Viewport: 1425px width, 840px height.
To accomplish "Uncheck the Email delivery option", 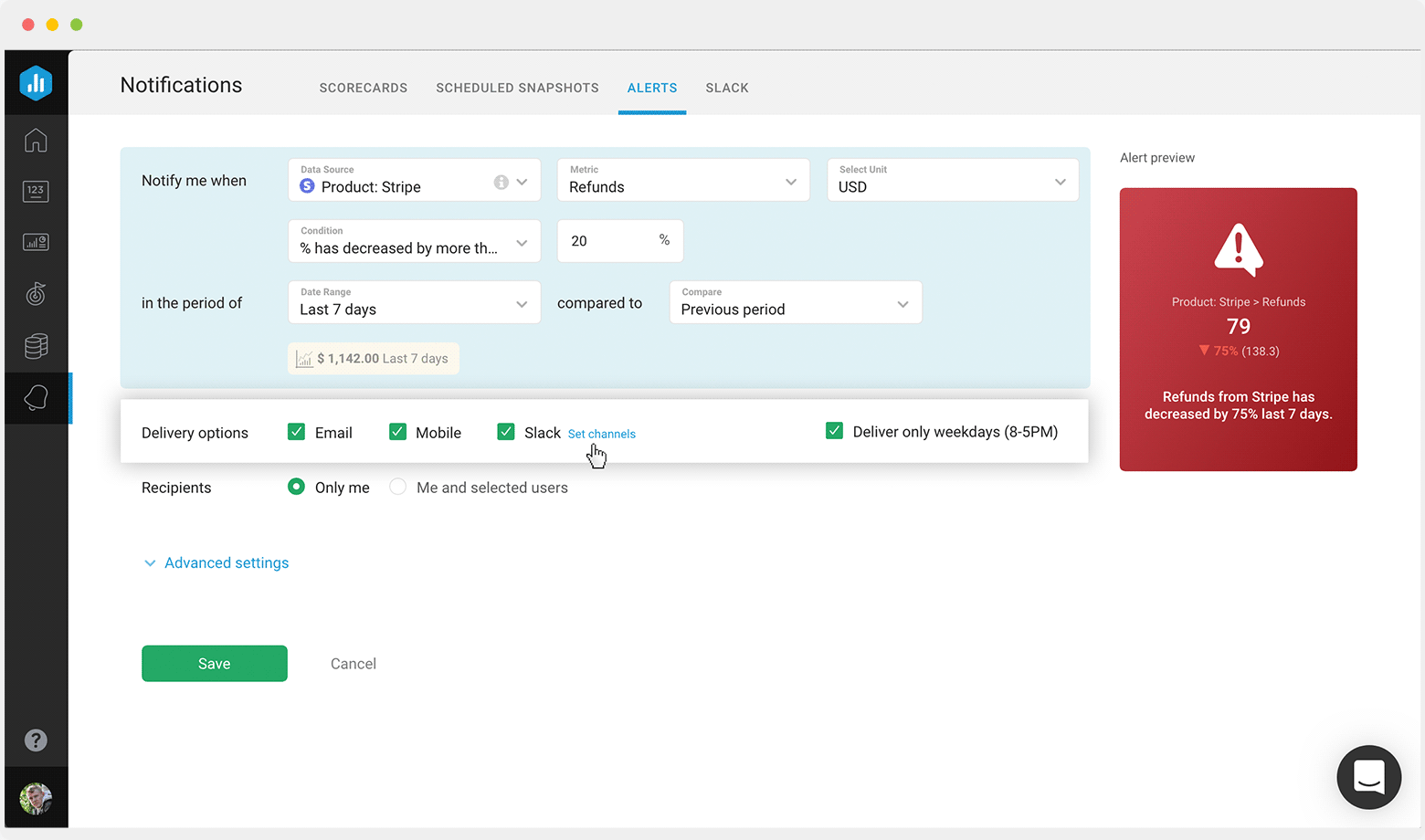I will [296, 432].
